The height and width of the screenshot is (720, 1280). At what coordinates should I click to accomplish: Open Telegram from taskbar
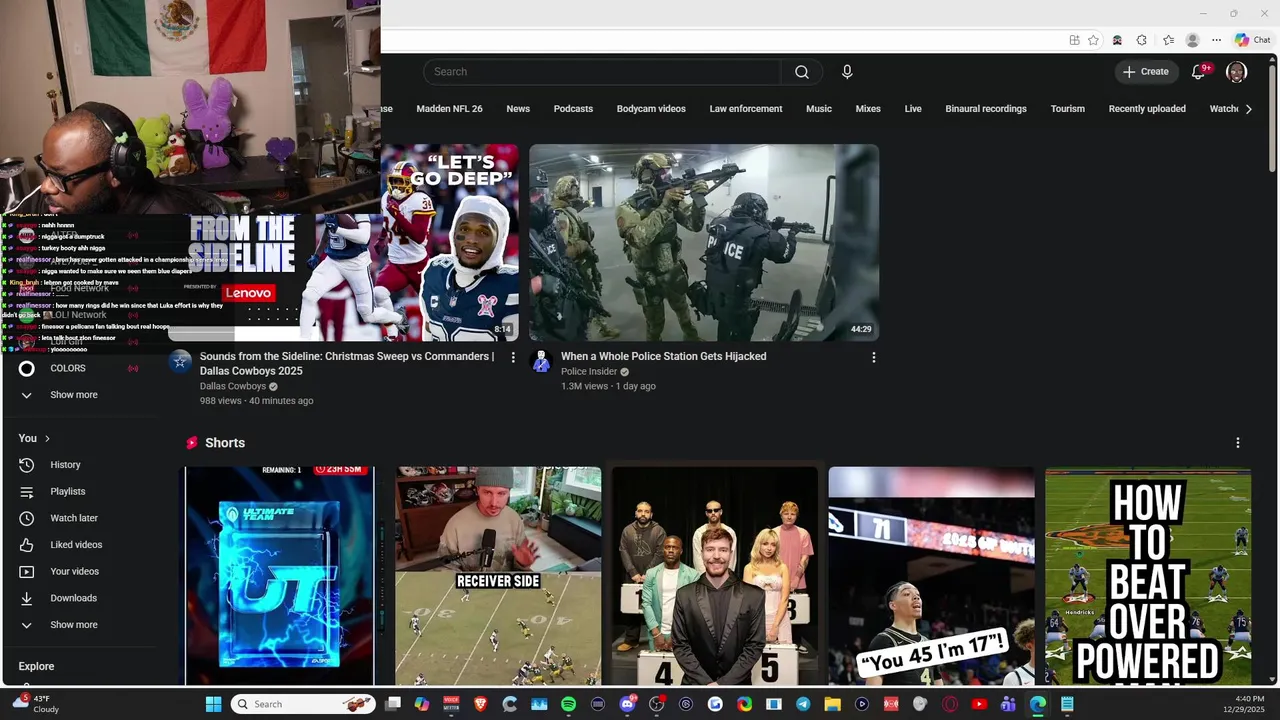coord(803,704)
